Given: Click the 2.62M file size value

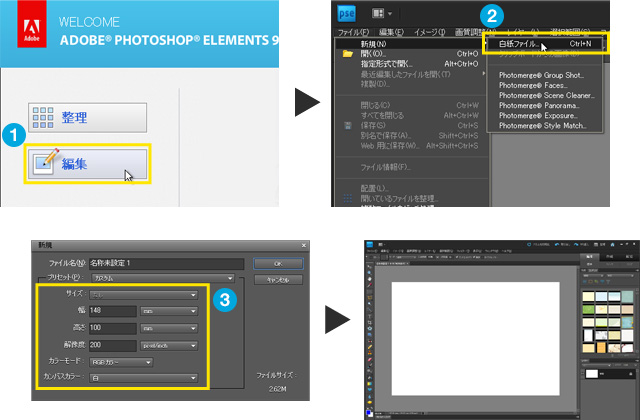Looking at the screenshot, I should pos(277,389).
